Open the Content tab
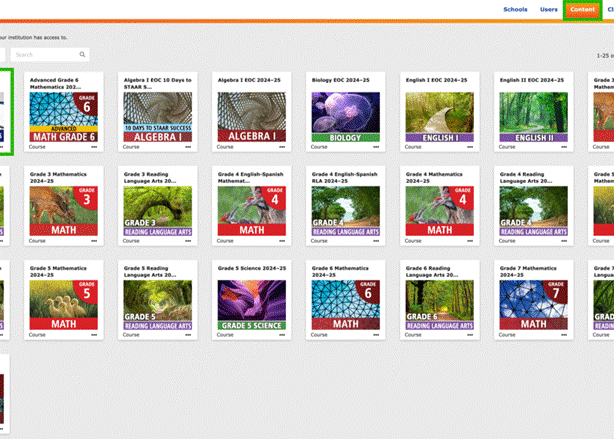This screenshot has height=439, width=614. pos(582,9)
